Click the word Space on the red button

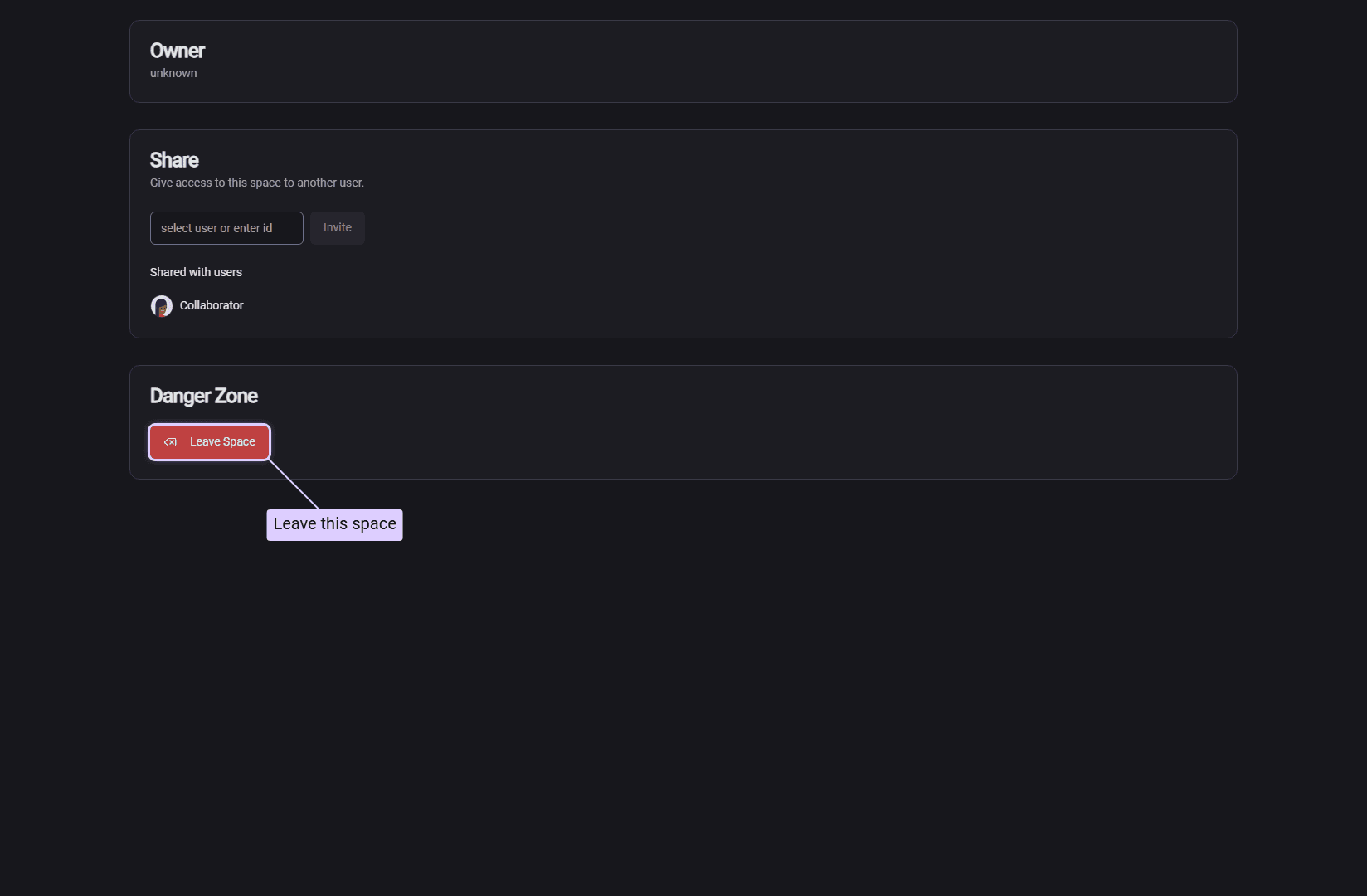click(x=240, y=442)
